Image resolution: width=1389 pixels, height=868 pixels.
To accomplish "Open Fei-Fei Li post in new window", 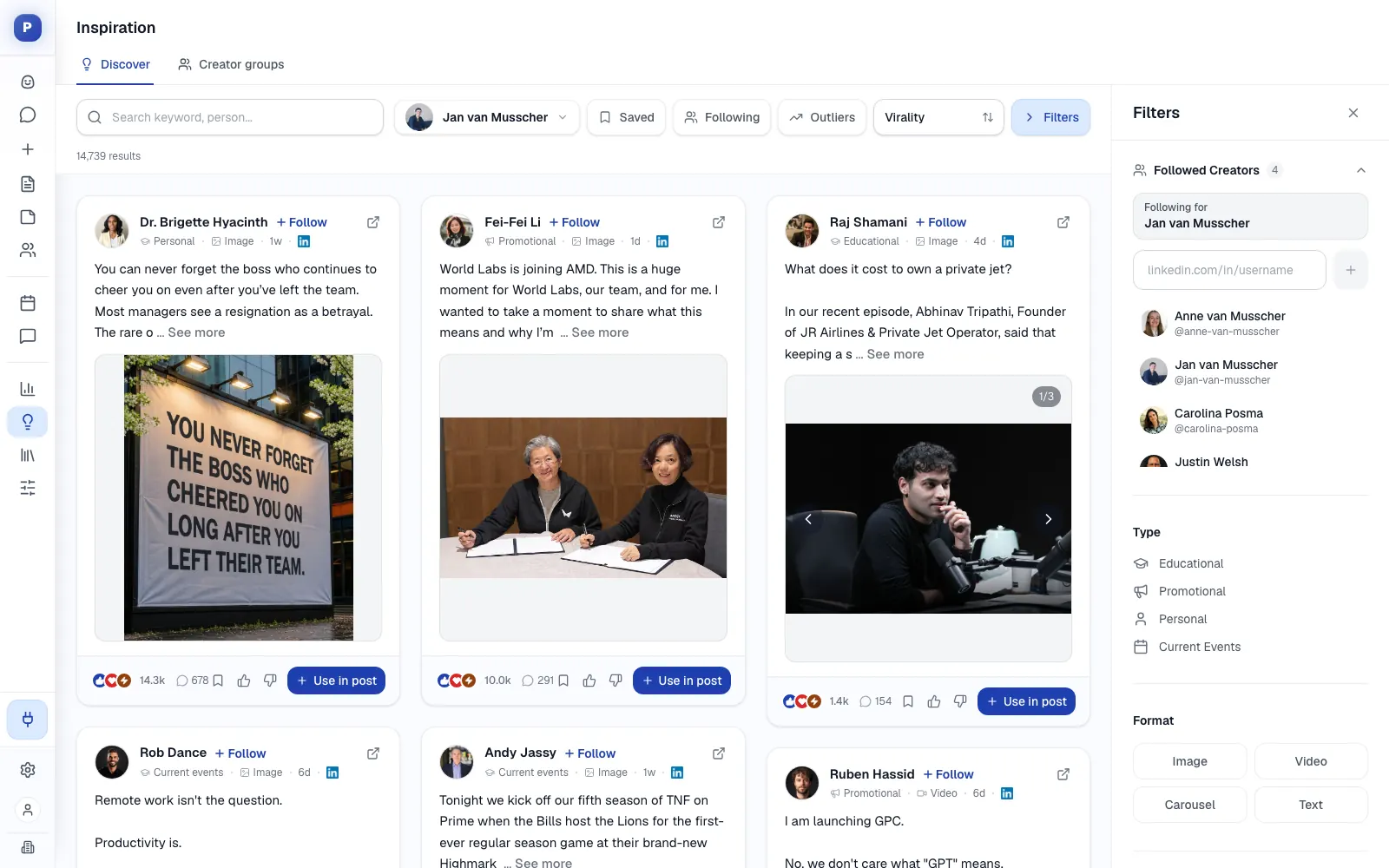I will click(x=719, y=222).
